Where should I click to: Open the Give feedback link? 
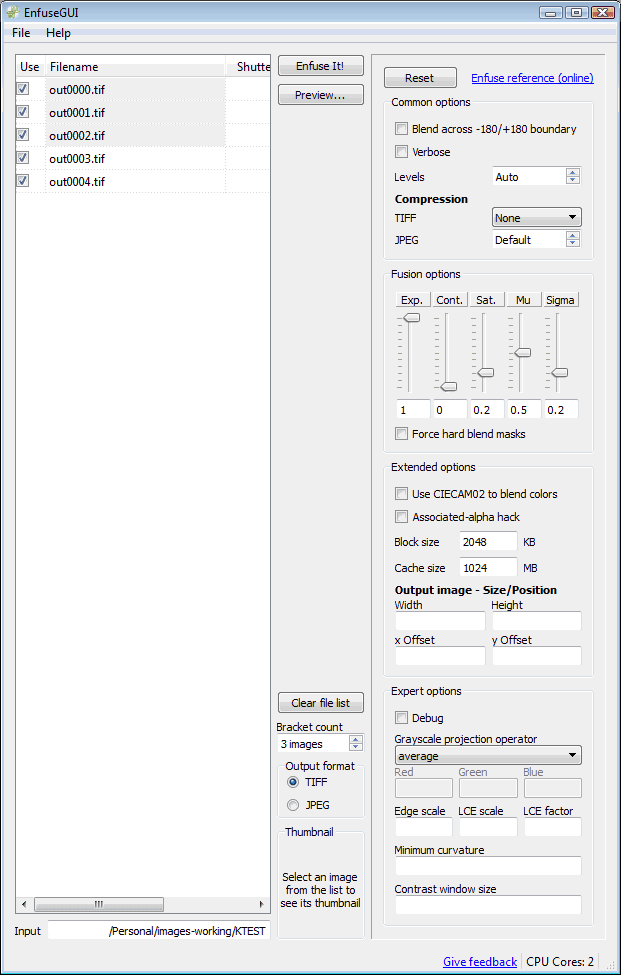click(x=480, y=961)
